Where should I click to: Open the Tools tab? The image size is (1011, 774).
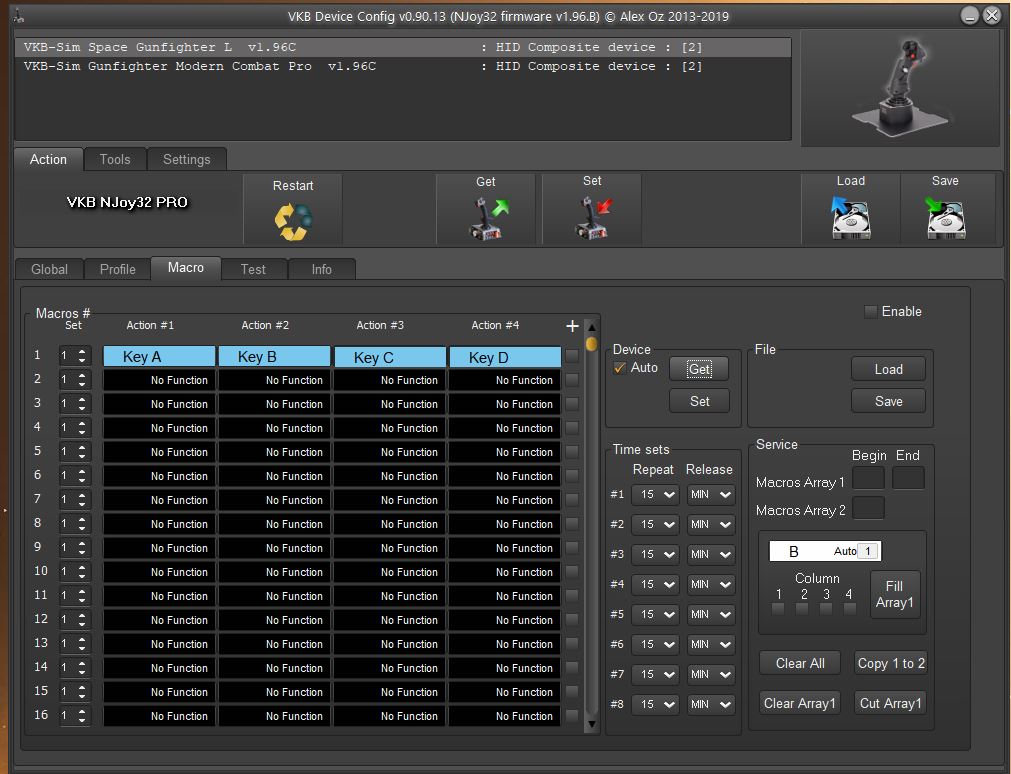(x=115, y=159)
